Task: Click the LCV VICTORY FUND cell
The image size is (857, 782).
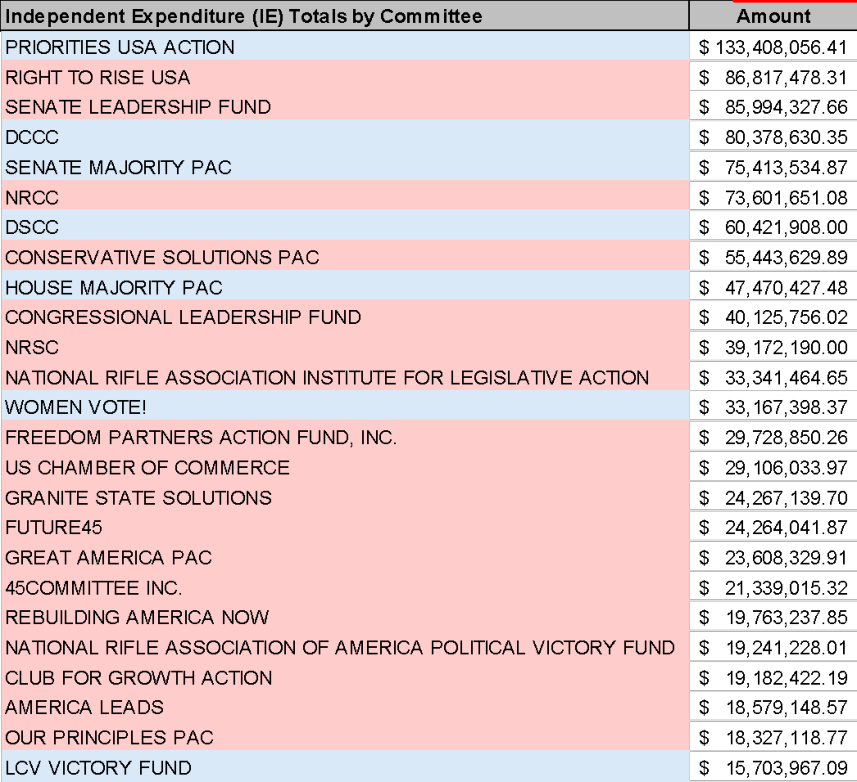Action: pyautogui.click(x=344, y=768)
